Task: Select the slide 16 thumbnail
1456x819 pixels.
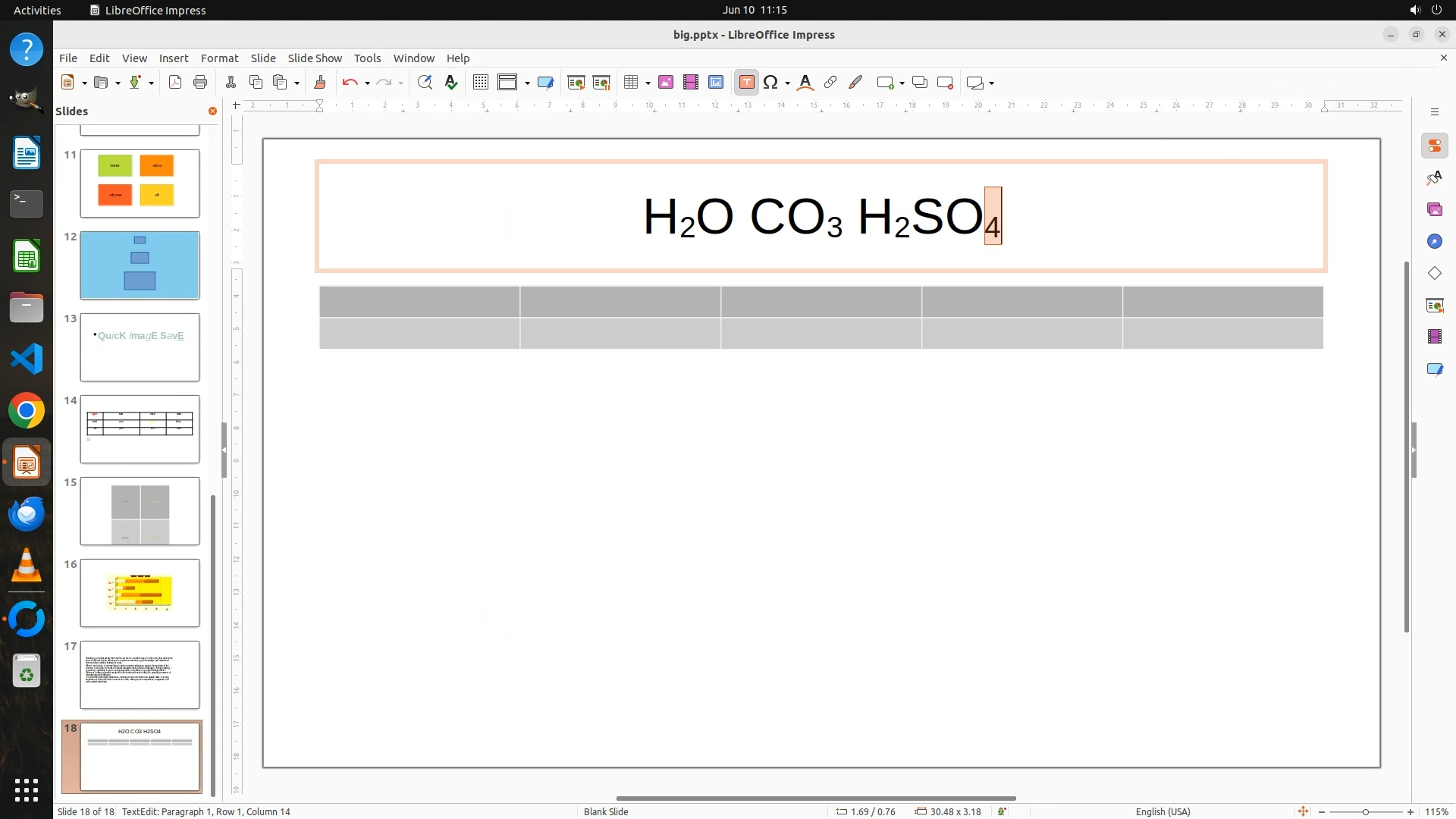Action: pos(140,593)
